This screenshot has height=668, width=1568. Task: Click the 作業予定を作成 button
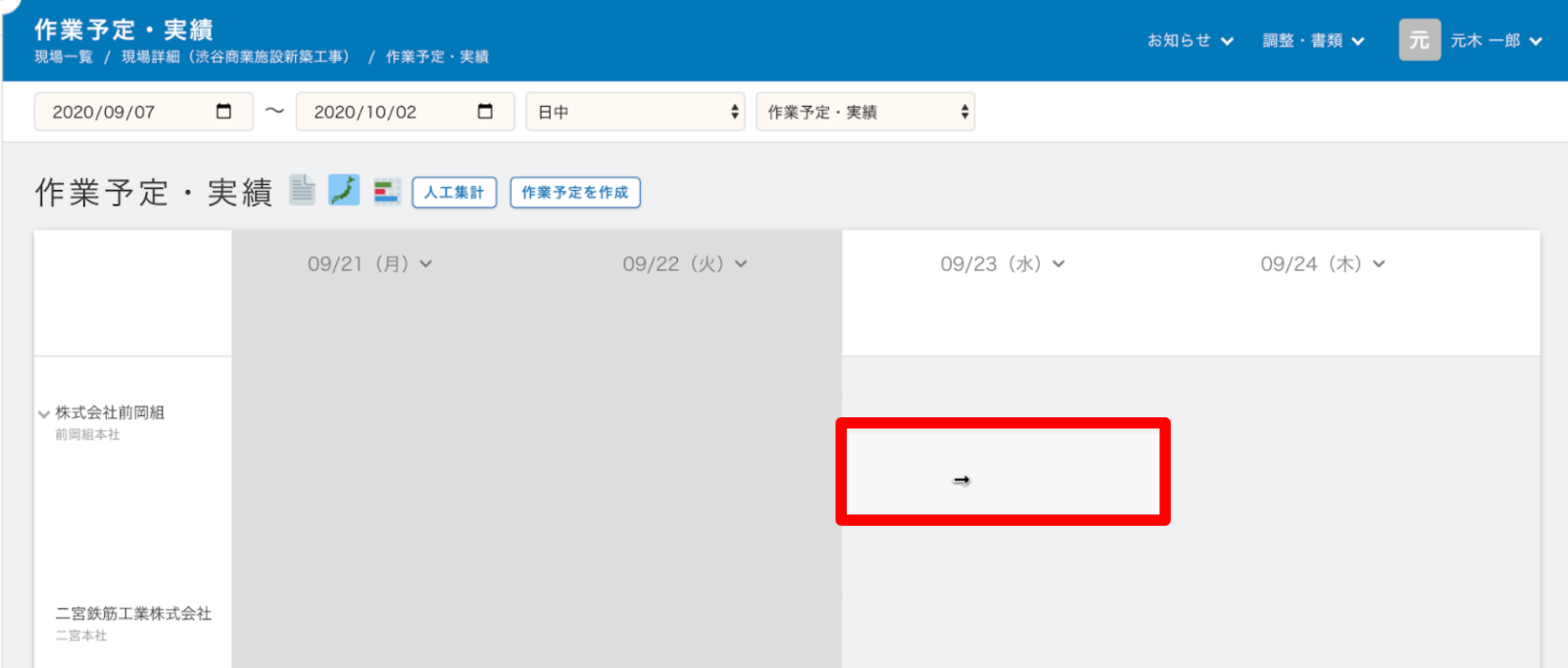tap(574, 192)
